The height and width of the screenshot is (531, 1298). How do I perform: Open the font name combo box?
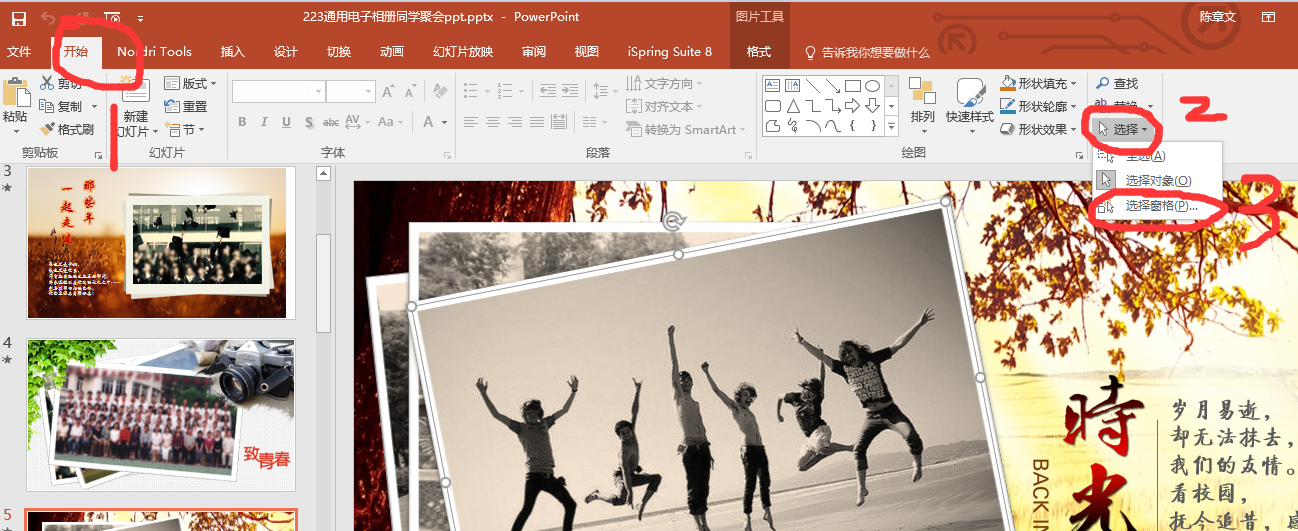278,91
